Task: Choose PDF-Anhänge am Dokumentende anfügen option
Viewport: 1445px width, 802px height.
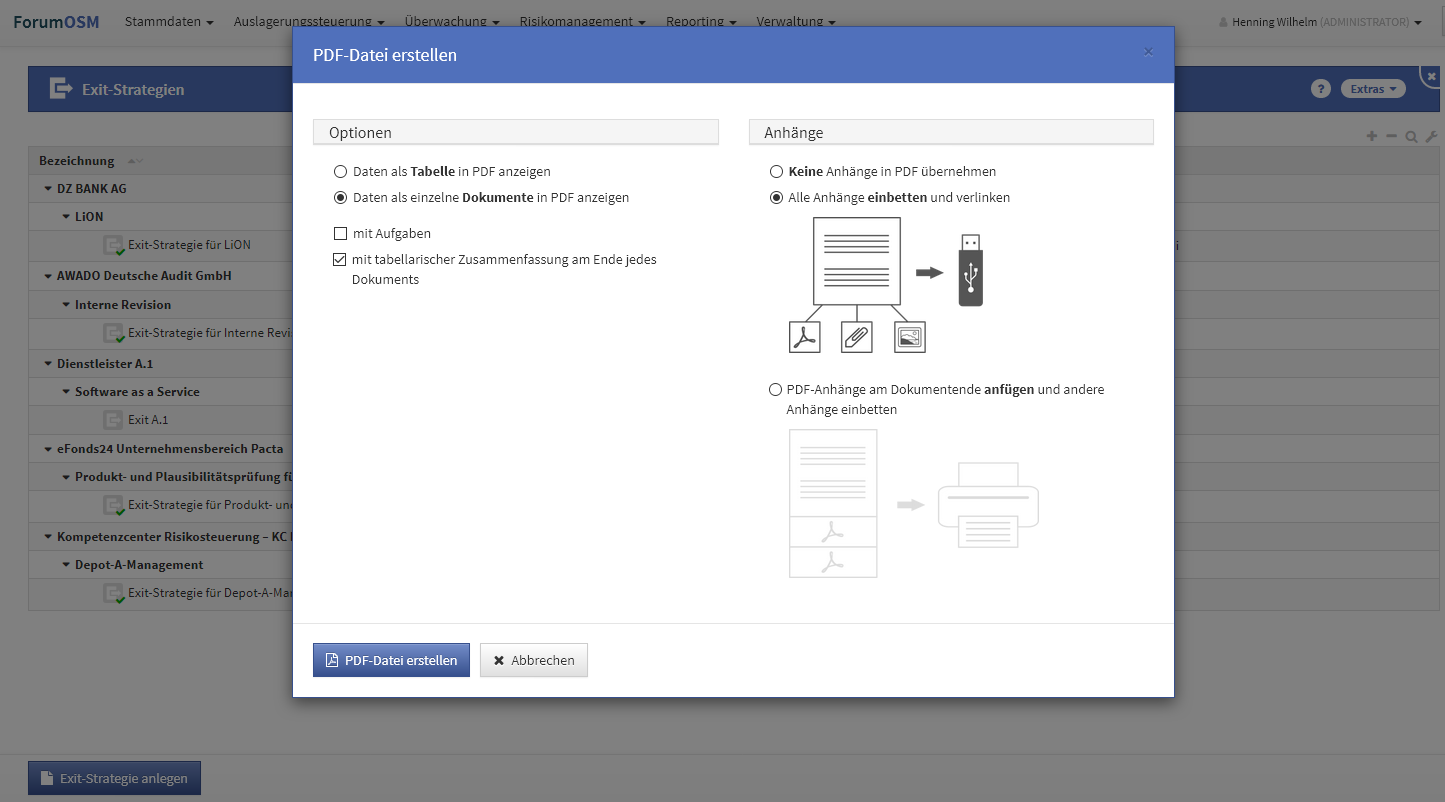Action: [x=775, y=390]
